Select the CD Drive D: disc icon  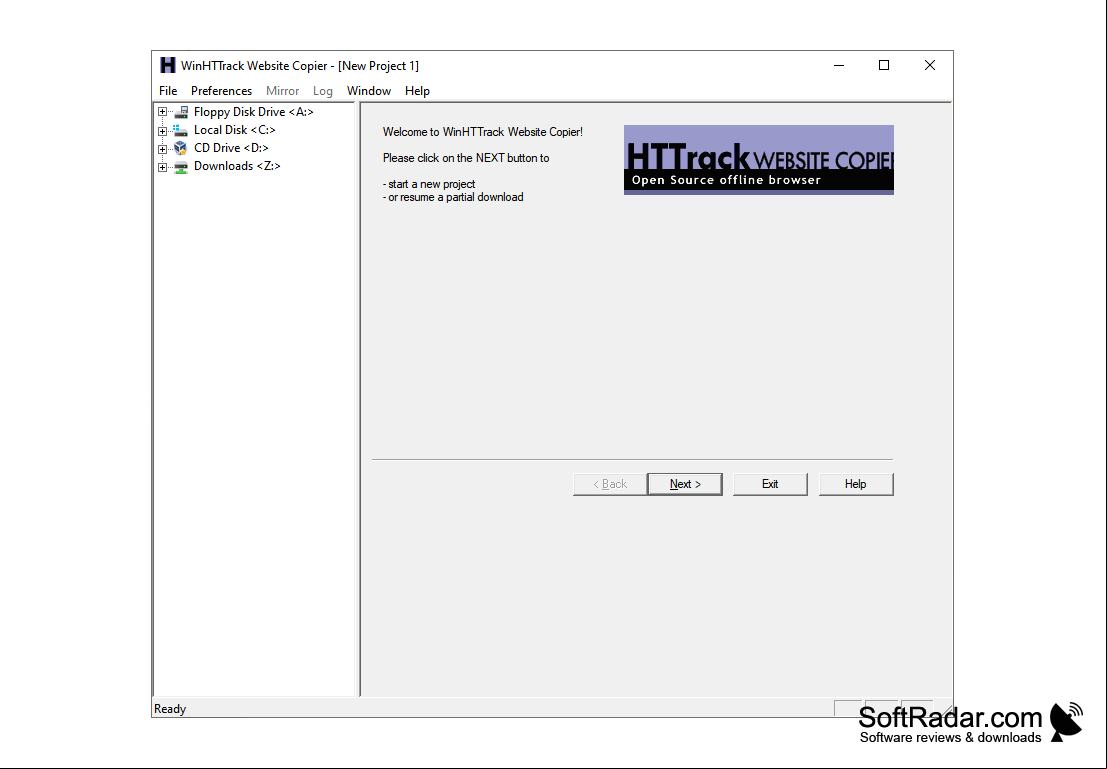coord(181,148)
